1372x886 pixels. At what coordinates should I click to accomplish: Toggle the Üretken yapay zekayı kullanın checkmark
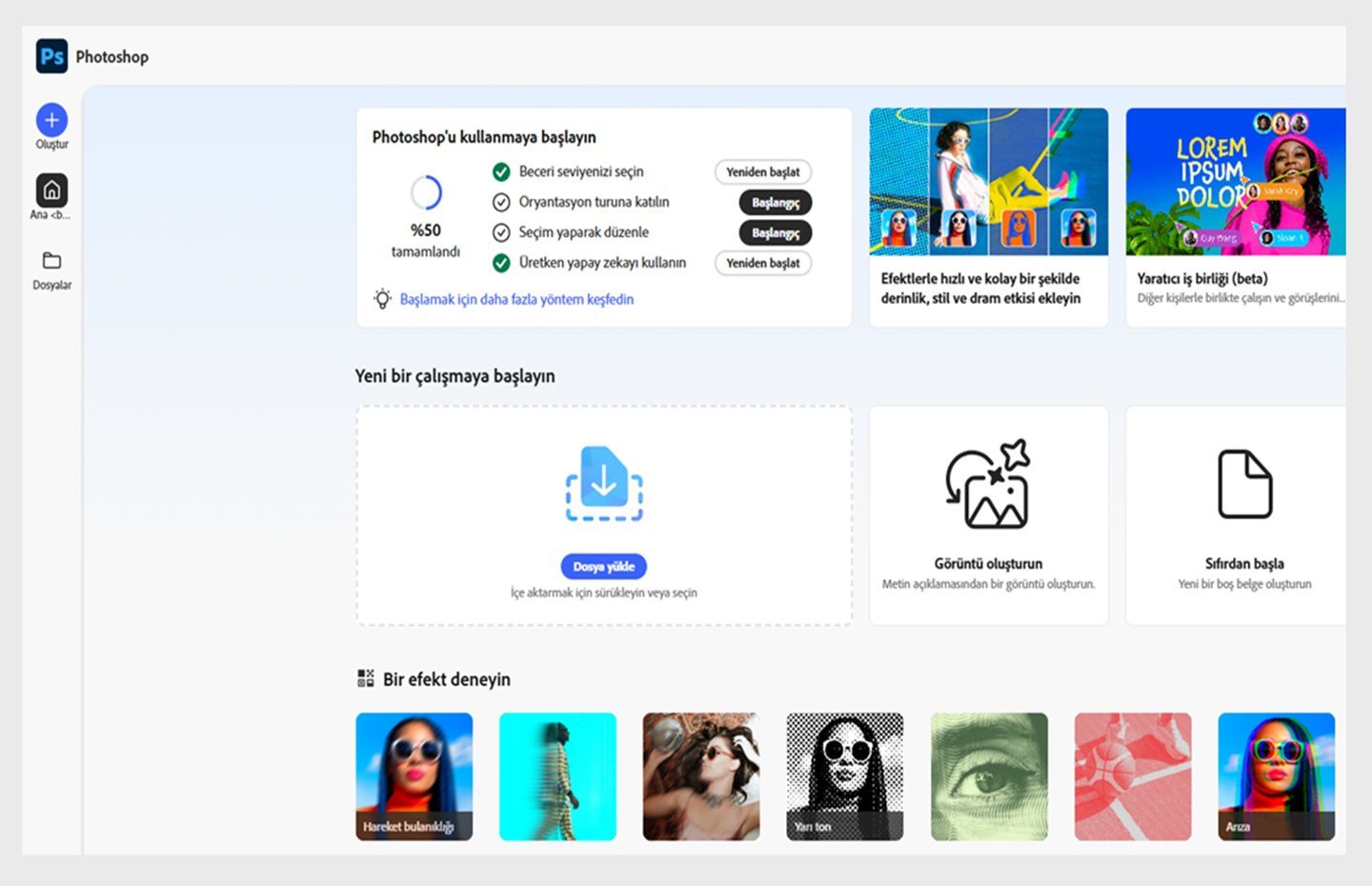[500, 263]
